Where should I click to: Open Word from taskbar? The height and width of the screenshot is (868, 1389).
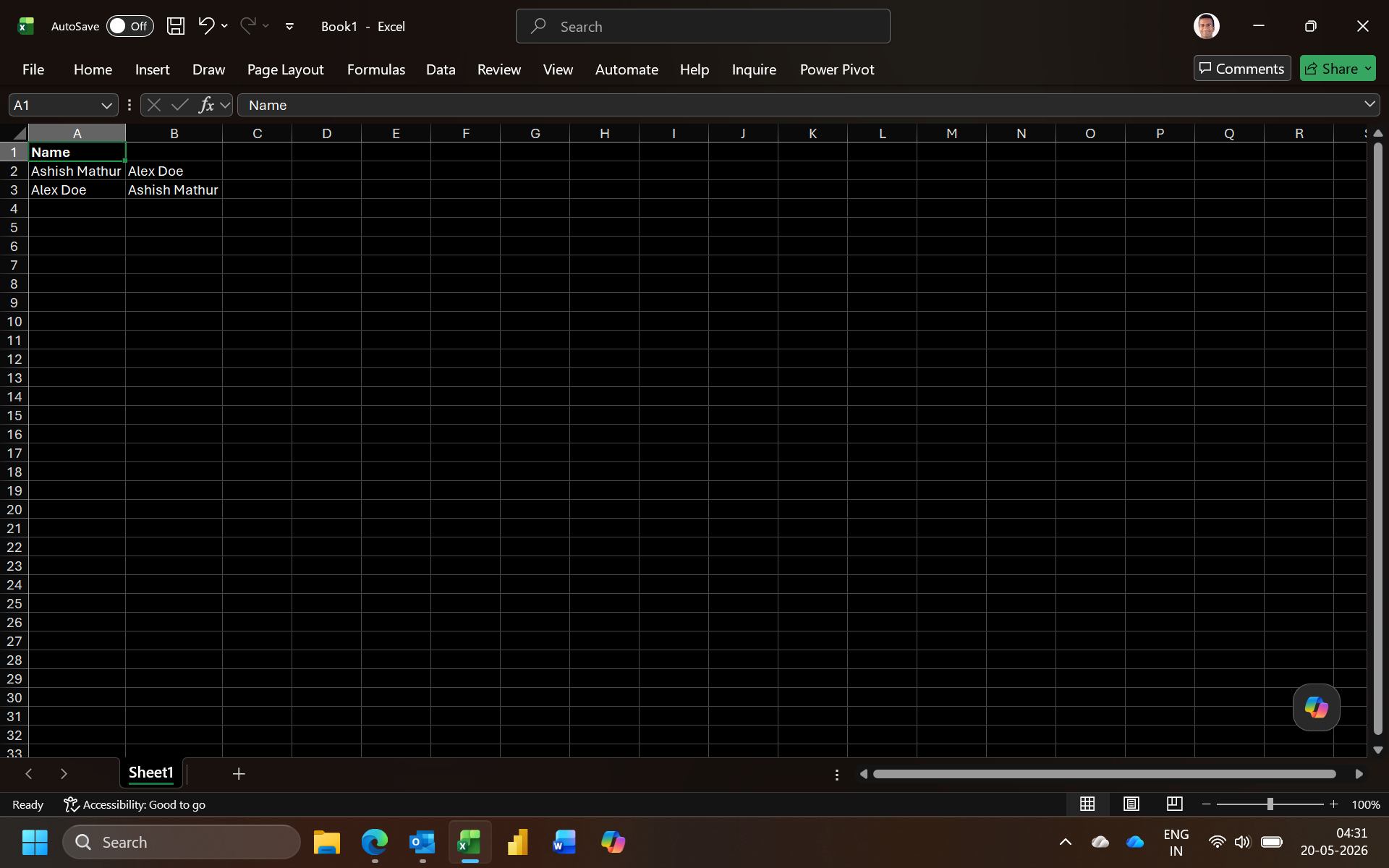(564, 842)
